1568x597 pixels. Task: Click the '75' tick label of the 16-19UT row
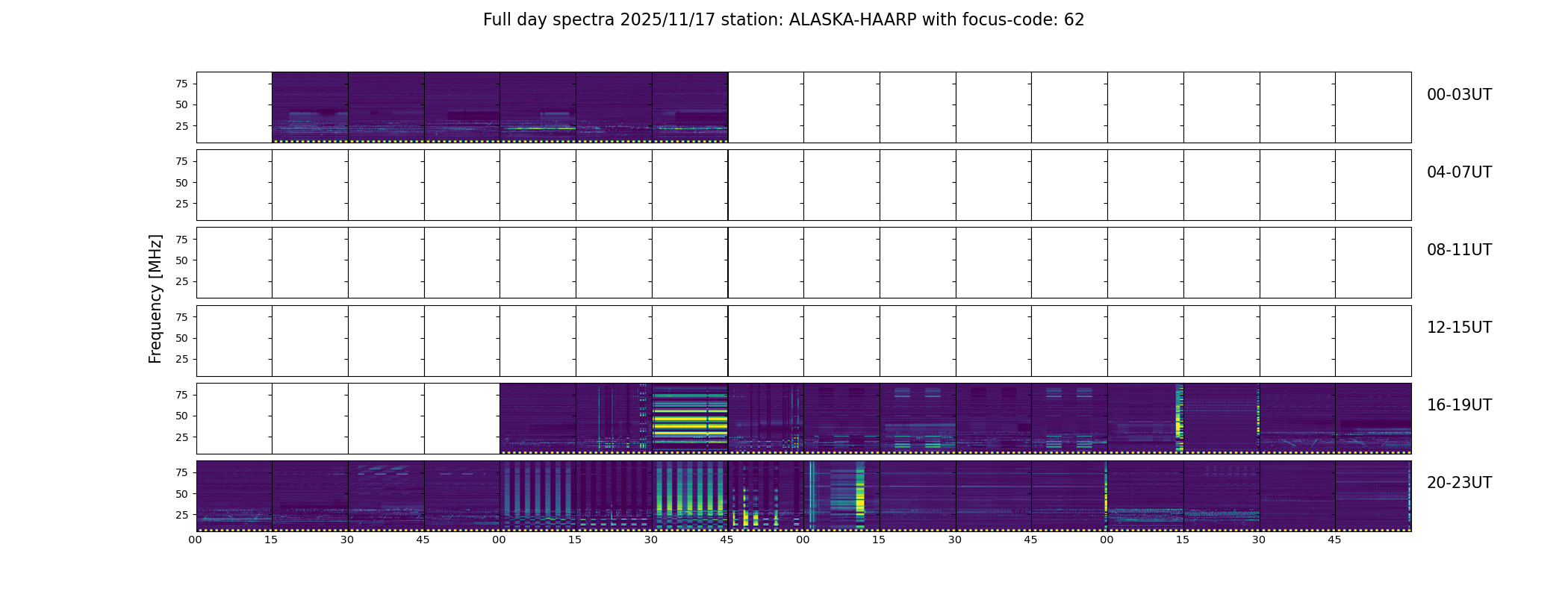tap(181, 395)
